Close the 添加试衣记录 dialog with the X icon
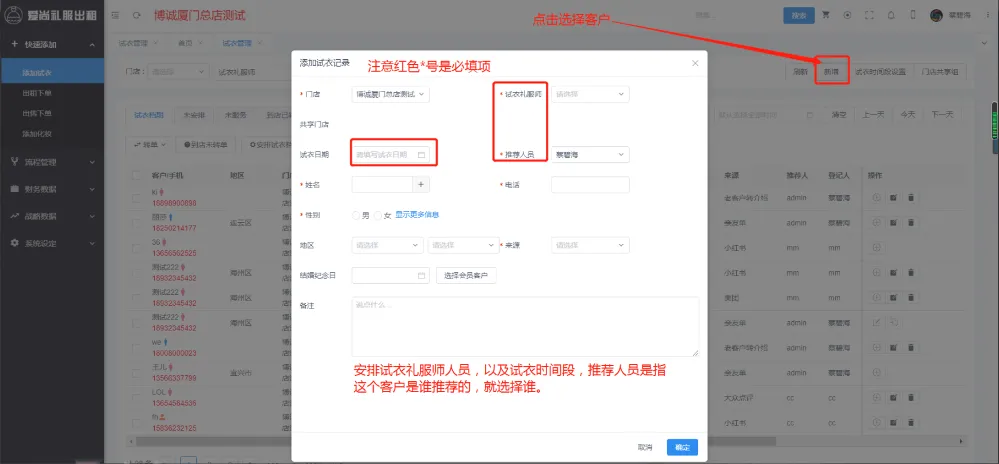Screen dimensions: 999x464 pos(695,63)
